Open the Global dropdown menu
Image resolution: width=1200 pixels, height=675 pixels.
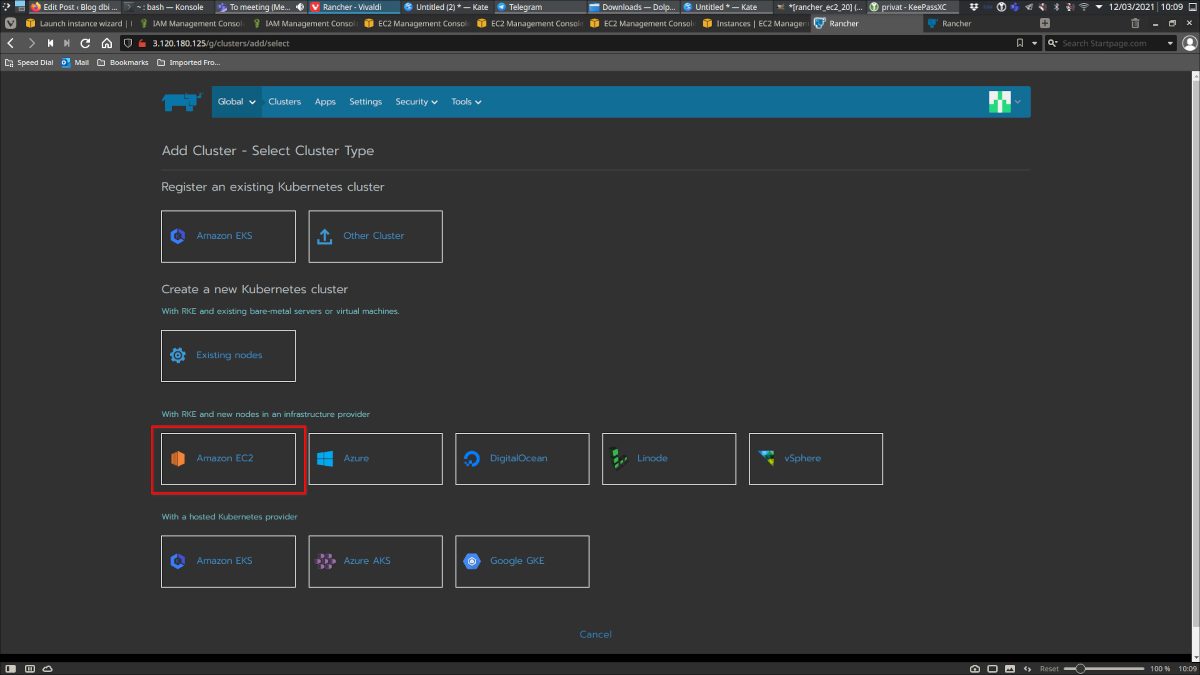pyautogui.click(x=237, y=102)
